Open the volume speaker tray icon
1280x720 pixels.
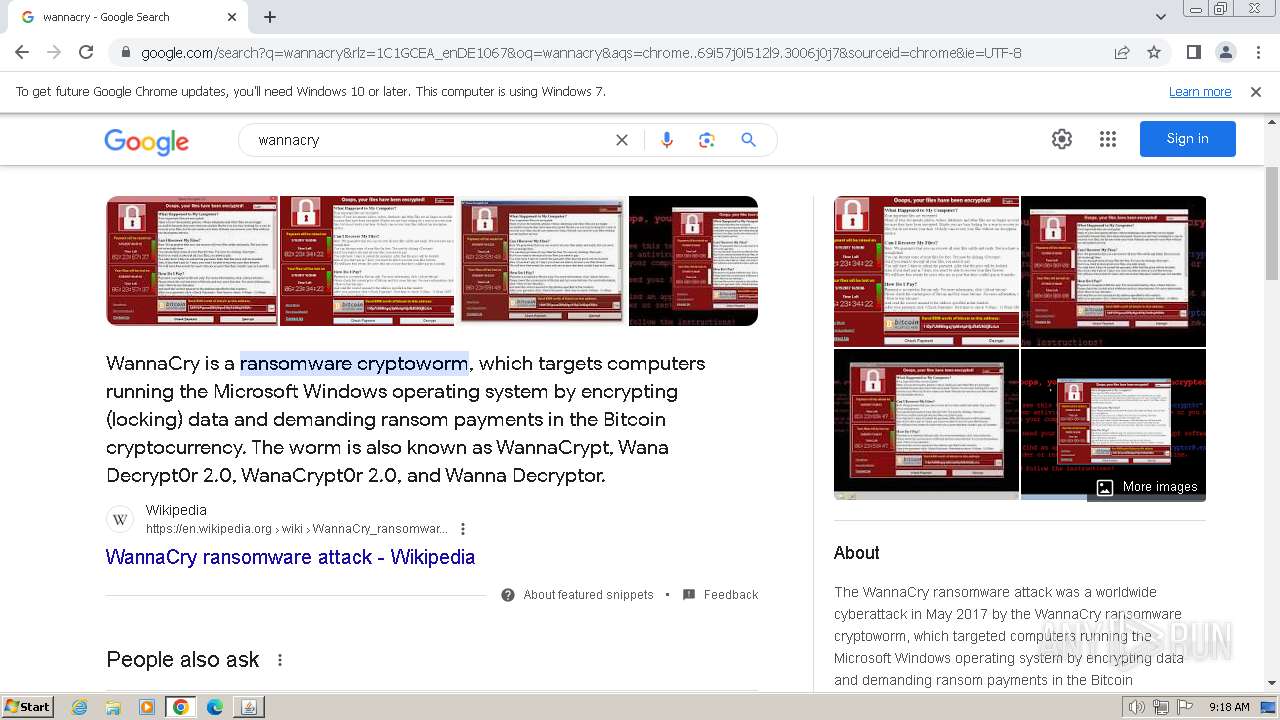coord(1137,707)
